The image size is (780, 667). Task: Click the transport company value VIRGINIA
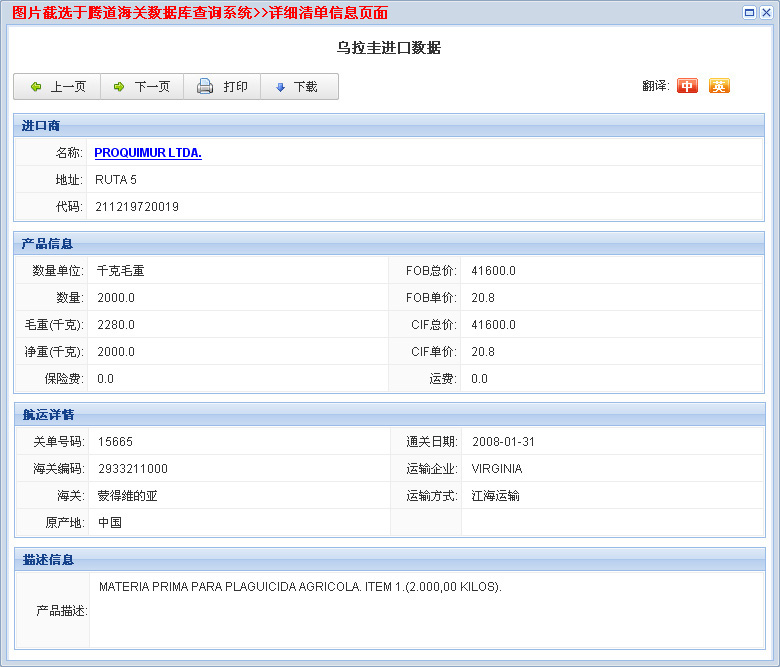coord(497,469)
